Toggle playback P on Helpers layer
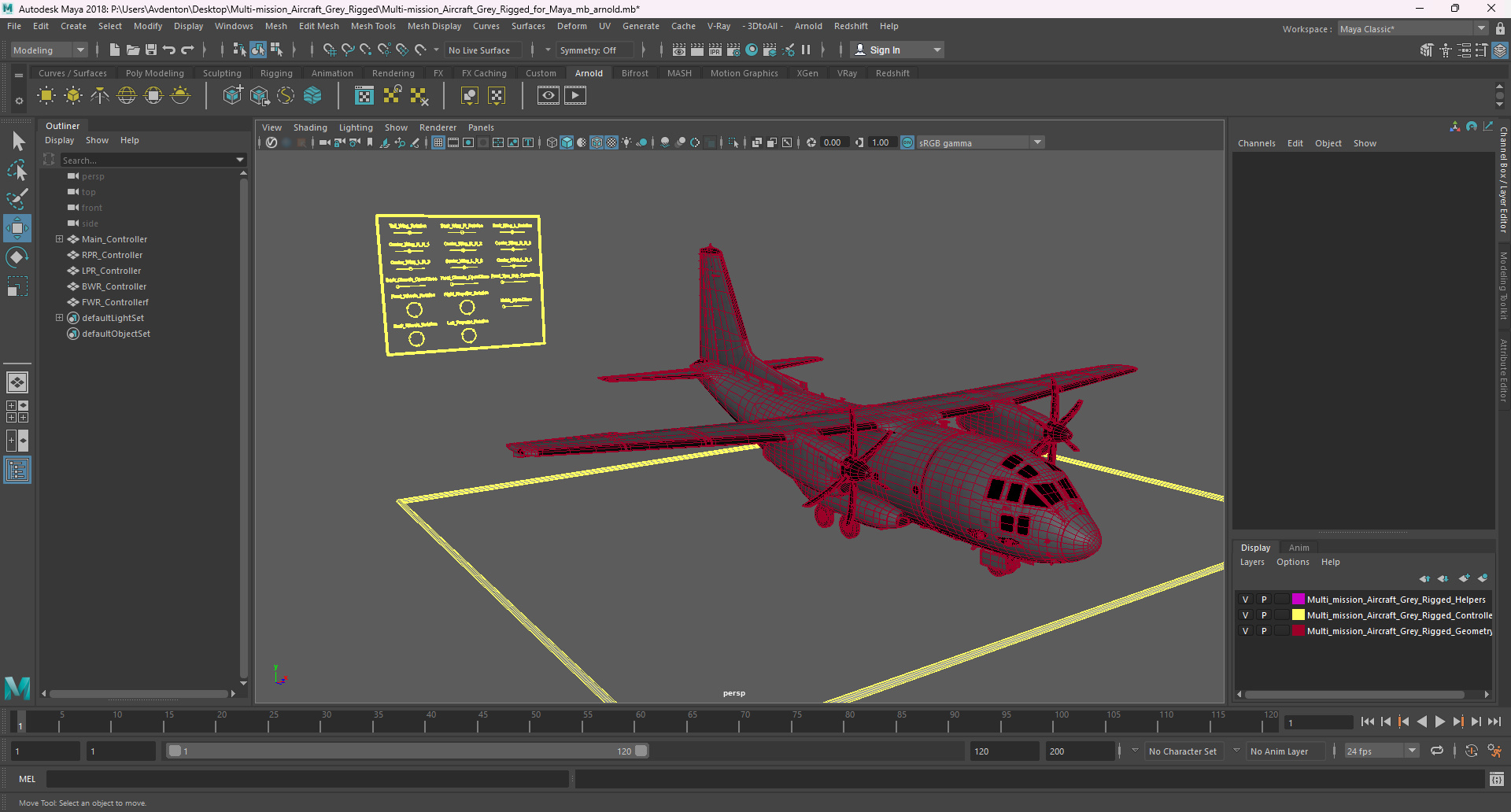Viewport: 1511px width, 812px height. coord(1264,600)
